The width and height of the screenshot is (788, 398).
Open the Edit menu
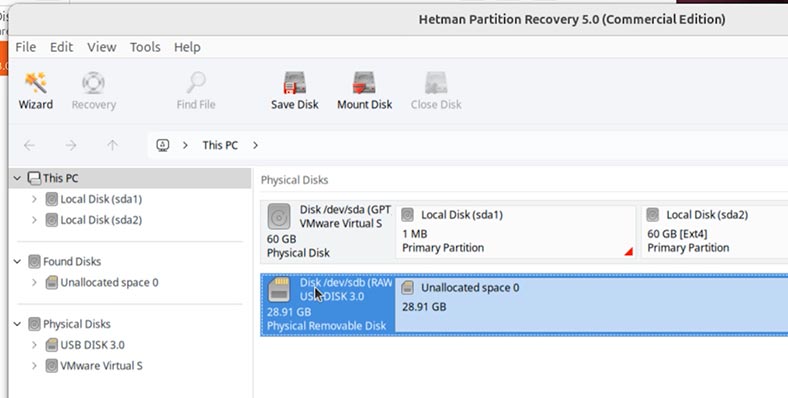61,47
